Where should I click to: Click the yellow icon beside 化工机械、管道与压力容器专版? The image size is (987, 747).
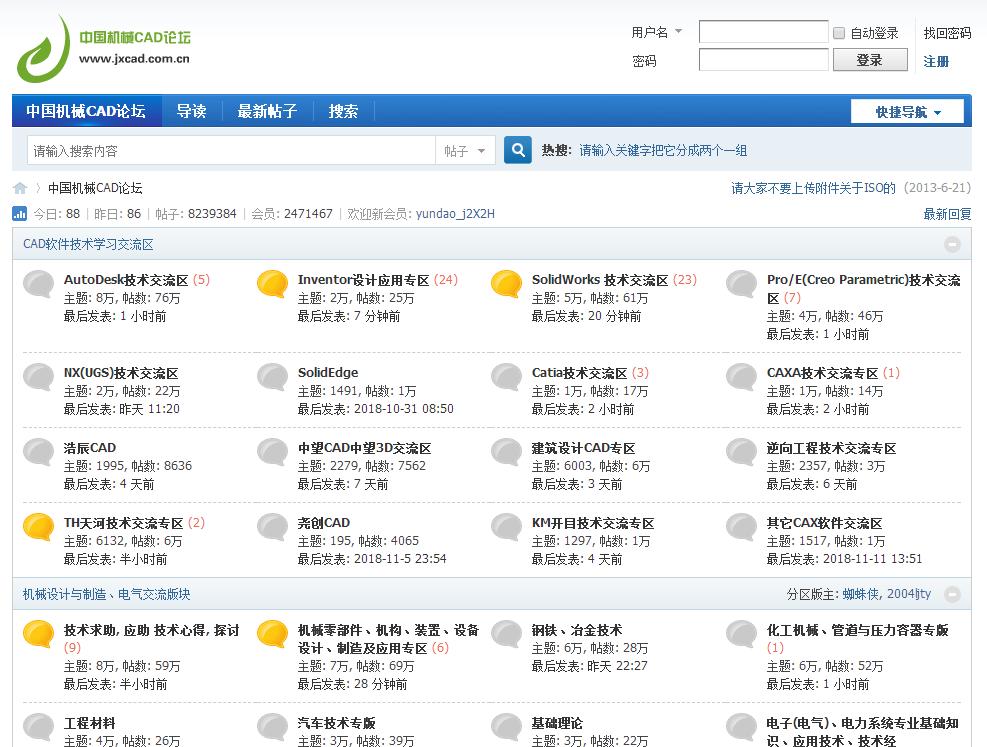[740, 636]
